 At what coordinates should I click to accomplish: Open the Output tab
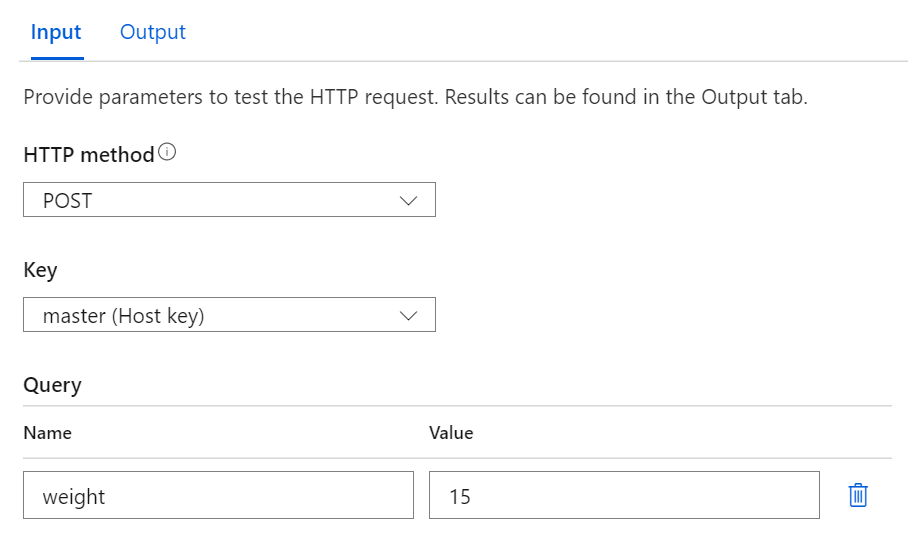point(153,32)
